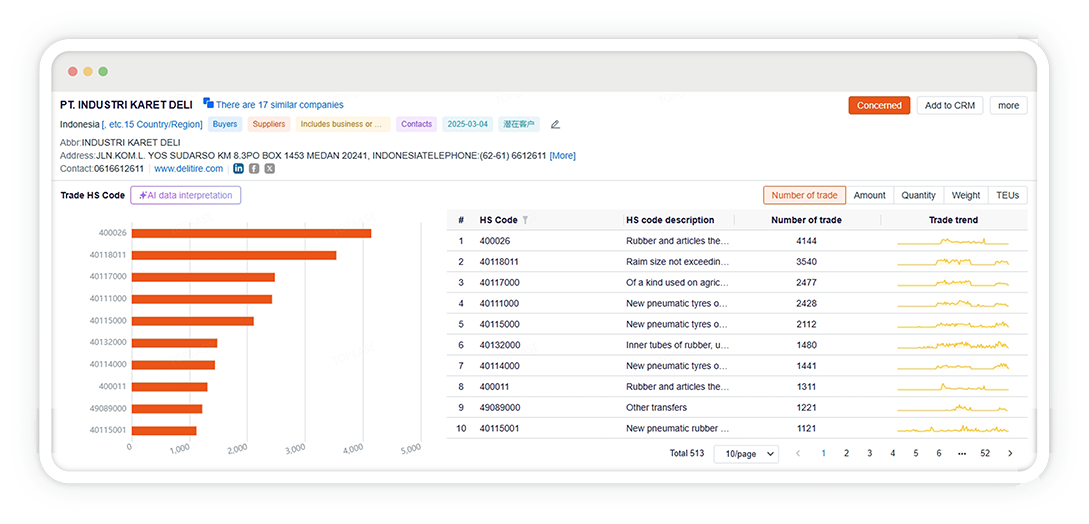Select the Suppliers tag
This screenshot has height=524, width=1089.
(x=269, y=124)
